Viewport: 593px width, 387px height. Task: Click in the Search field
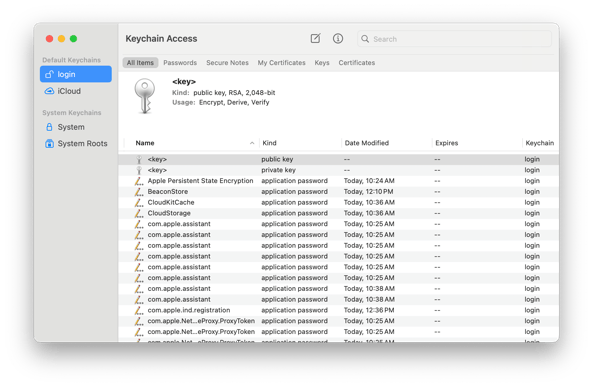click(454, 39)
